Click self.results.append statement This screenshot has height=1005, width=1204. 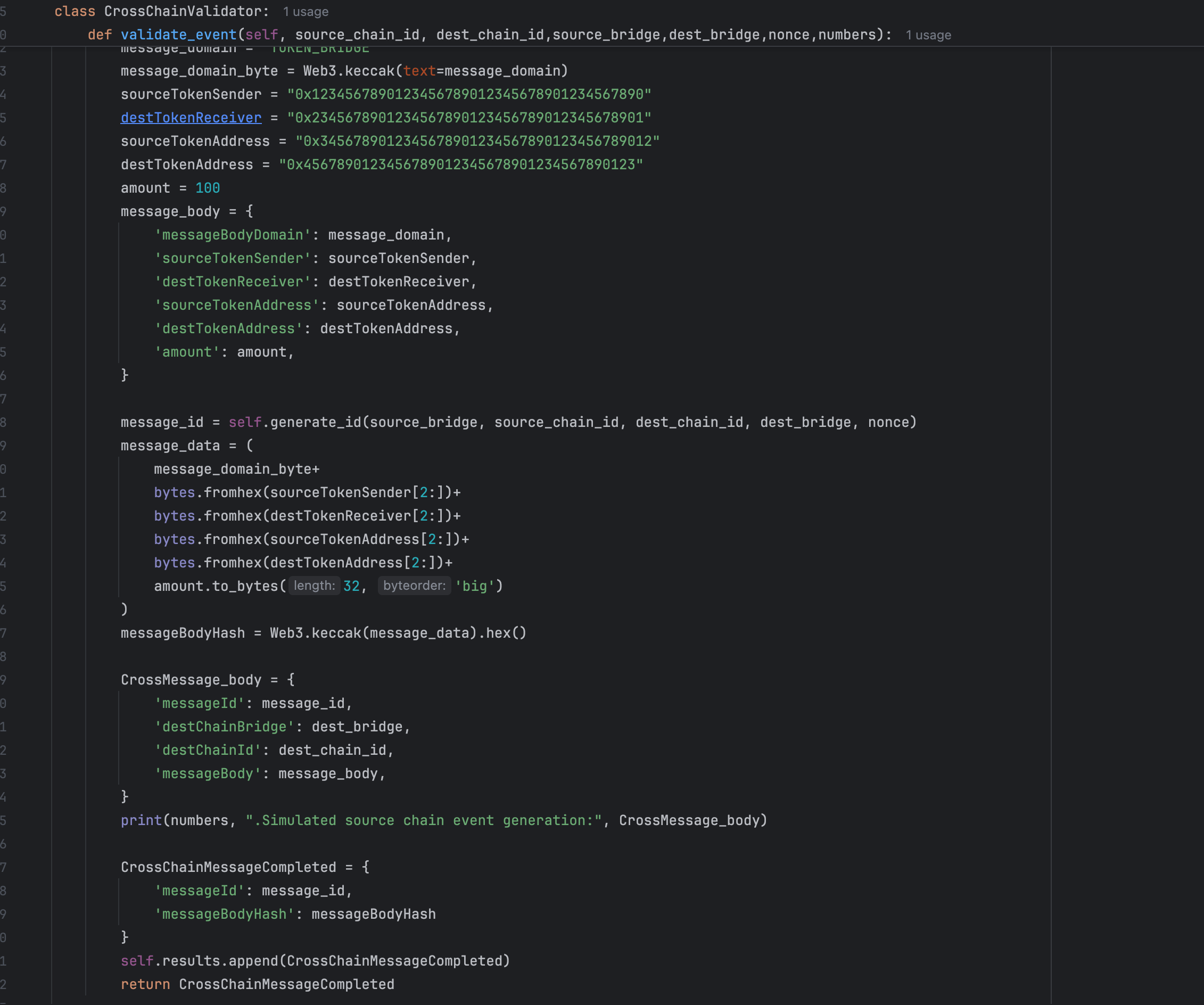(314, 961)
